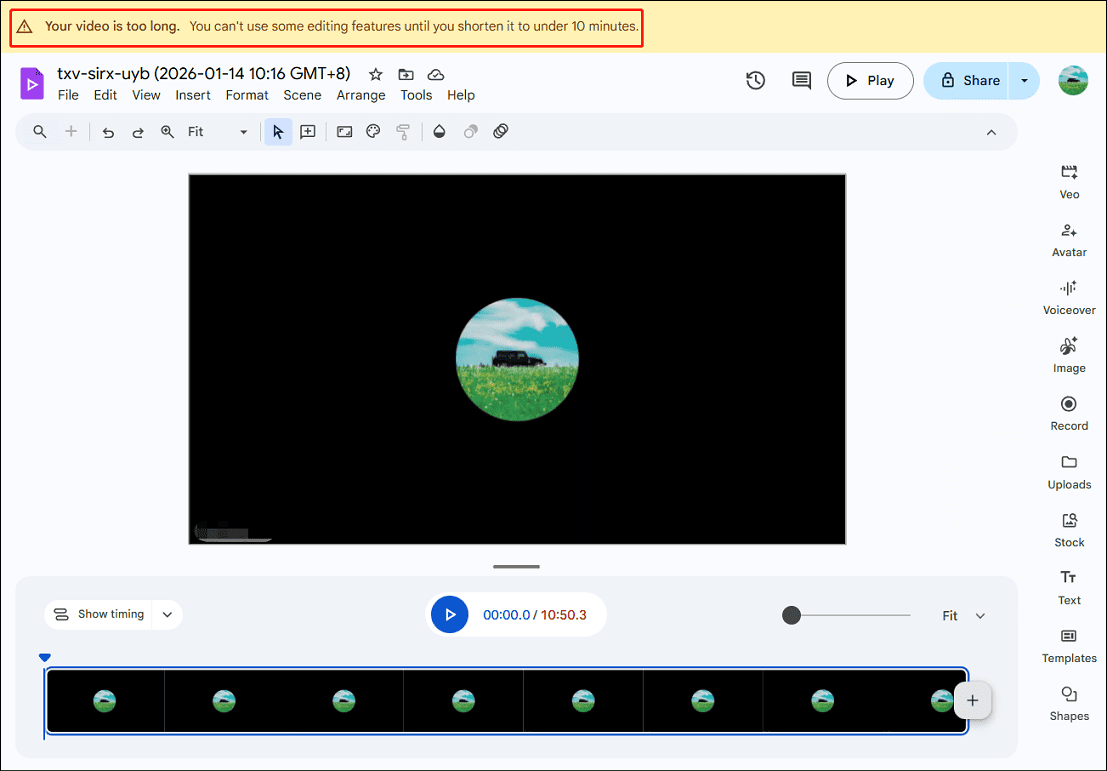Star the txv-sirx-uyb document
Viewport: 1107px width, 771px height.
[374, 74]
